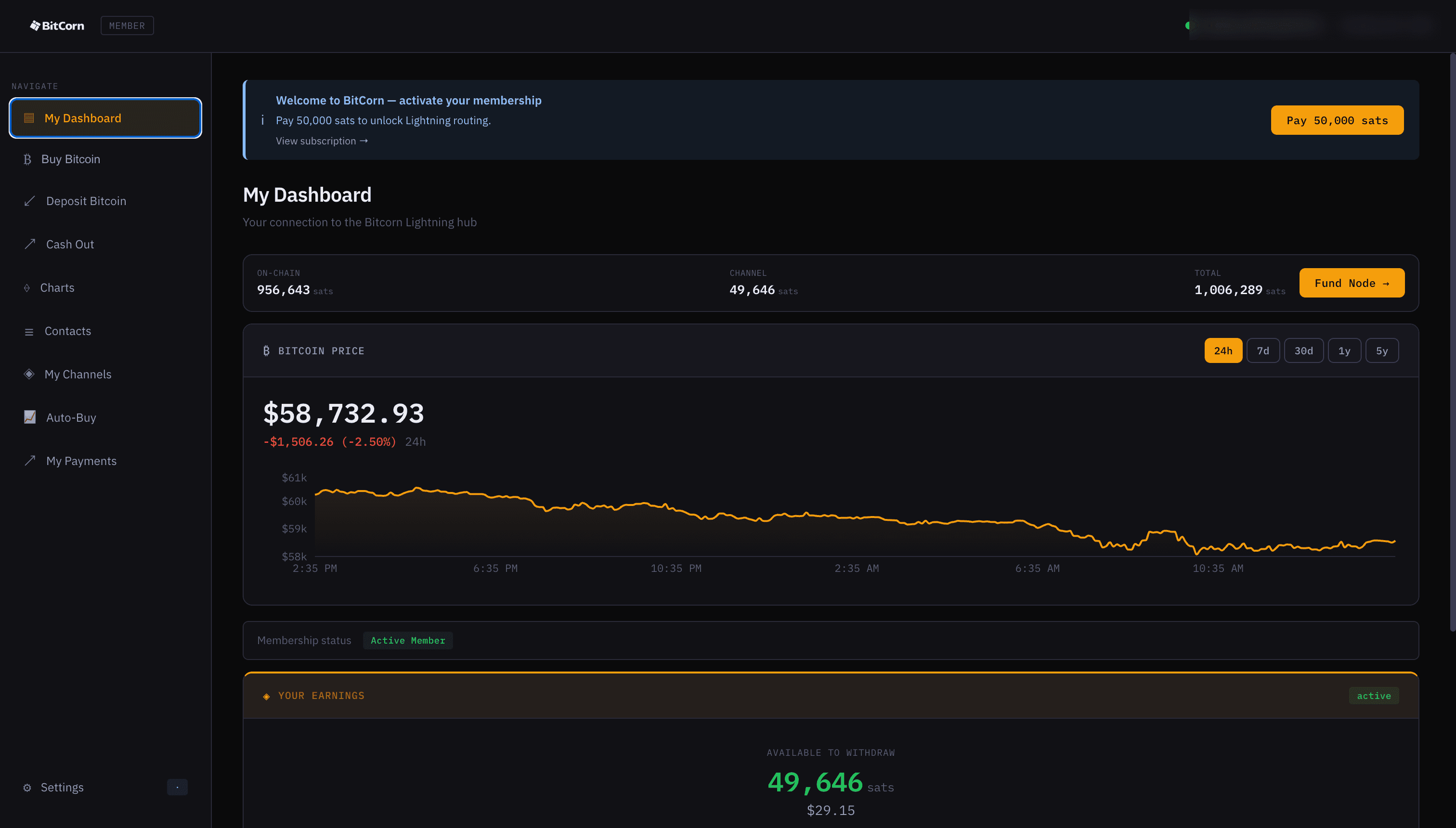Click the $58,732.93 price value
This screenshot has width=1456, height=828.
click(343, 414)
